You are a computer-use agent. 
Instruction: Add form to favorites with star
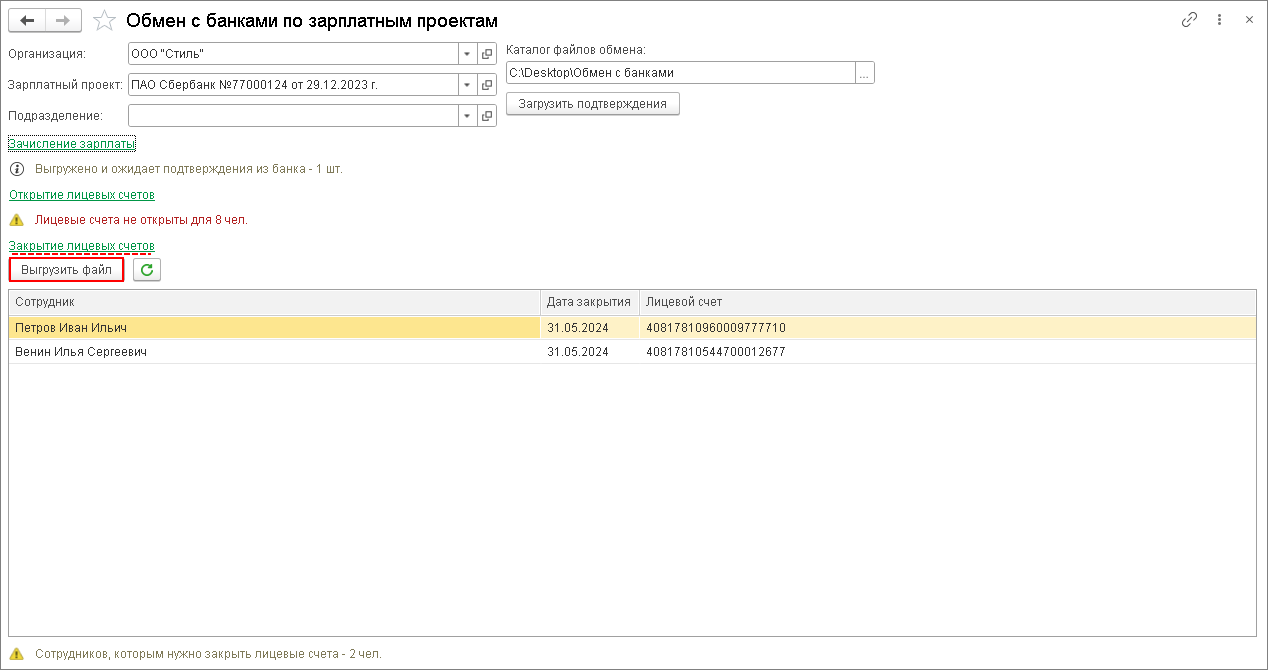click(104, 20)
